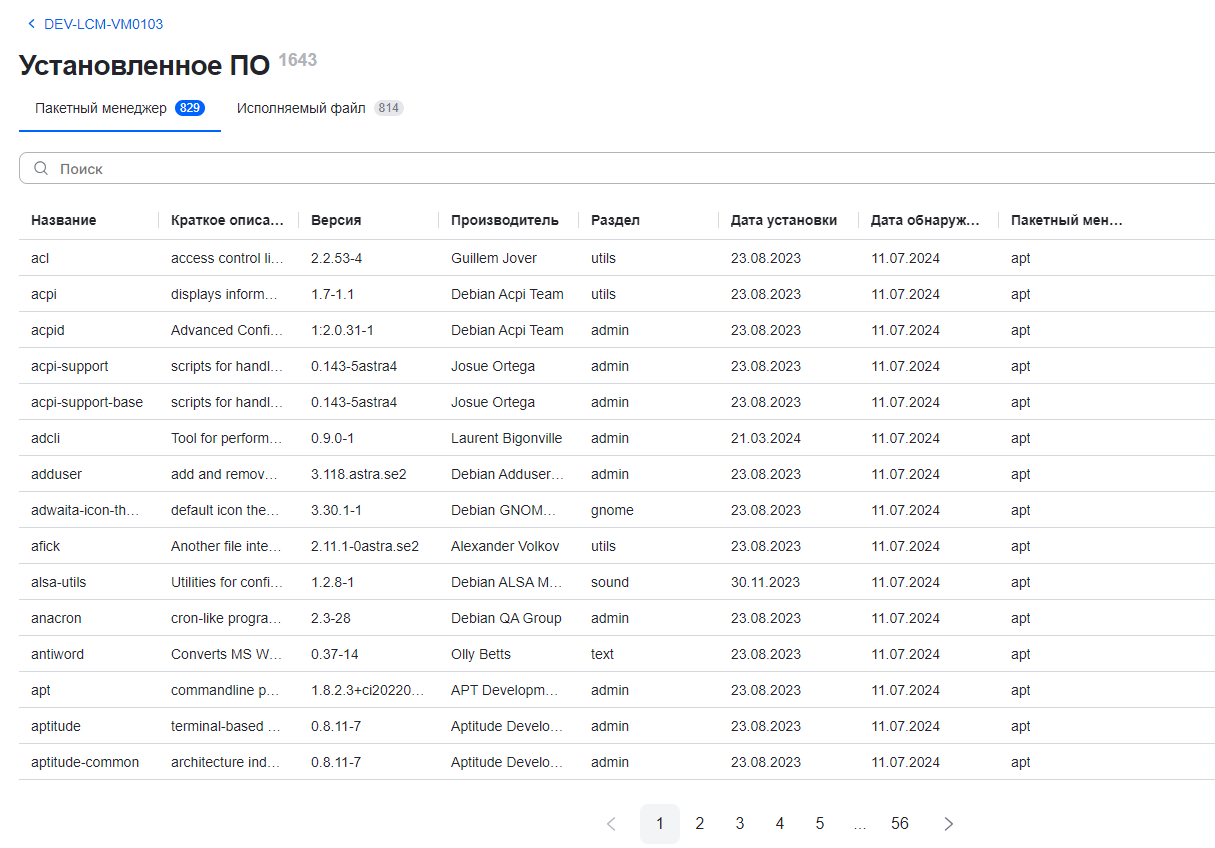This screenshot has height=848, width=1215.
Task: Sort by Дата установки column header
Action: 783,220
